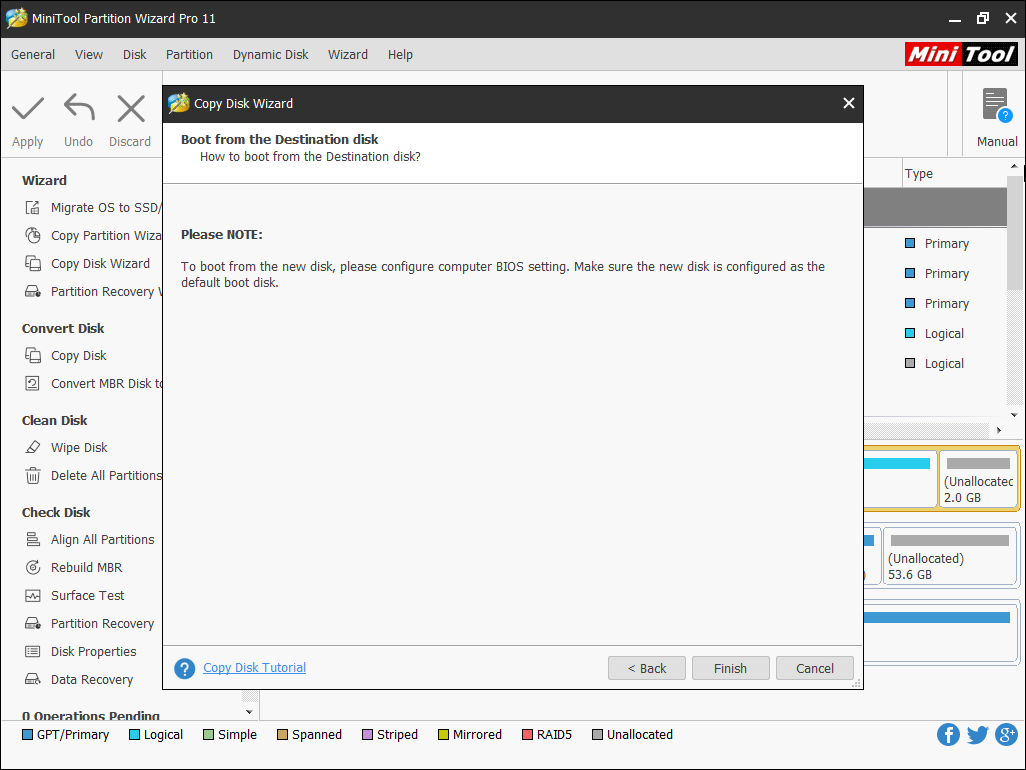
Task: Click the Check Disk section heading
Action: 56,513
